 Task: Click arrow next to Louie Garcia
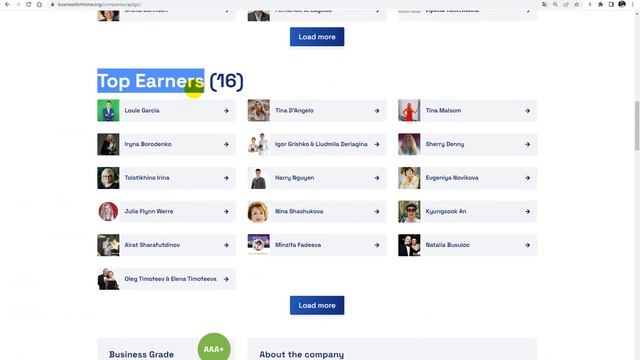[226, 111]
